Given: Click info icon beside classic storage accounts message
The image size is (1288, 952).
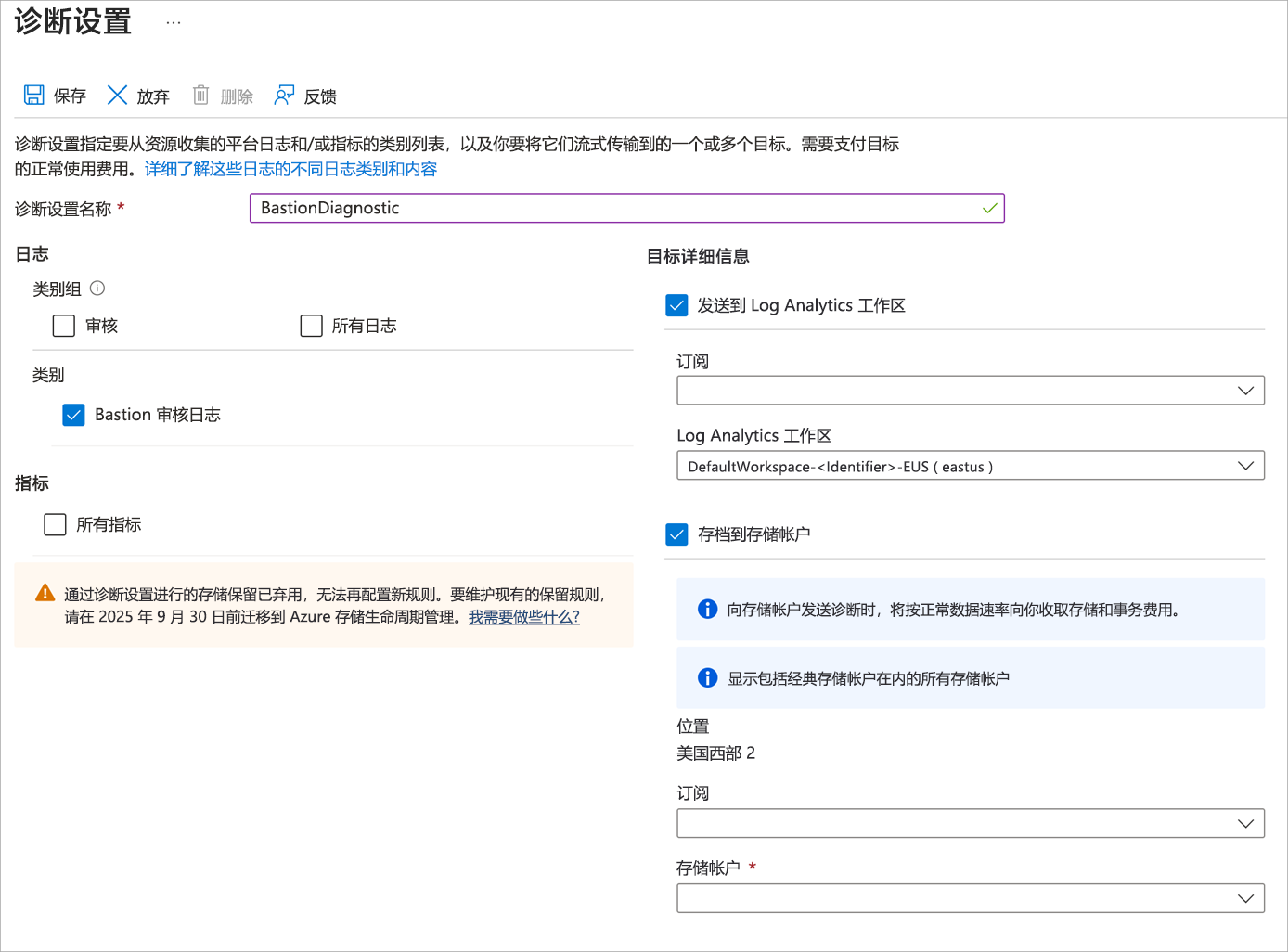Looking at the screenshot, I should (x=707, y=677).
